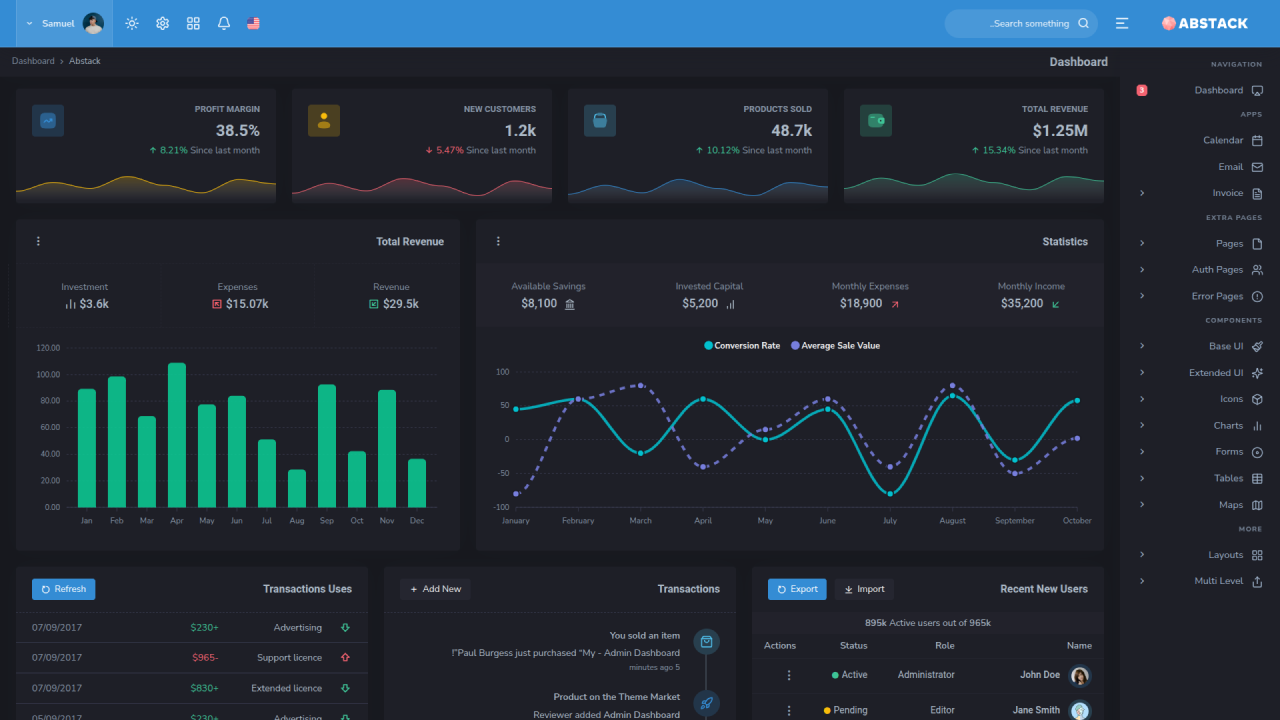Focus the Search something field
Image resolution: width=1280 pixels, height=720 pixels.
[x=1021, y=23]
